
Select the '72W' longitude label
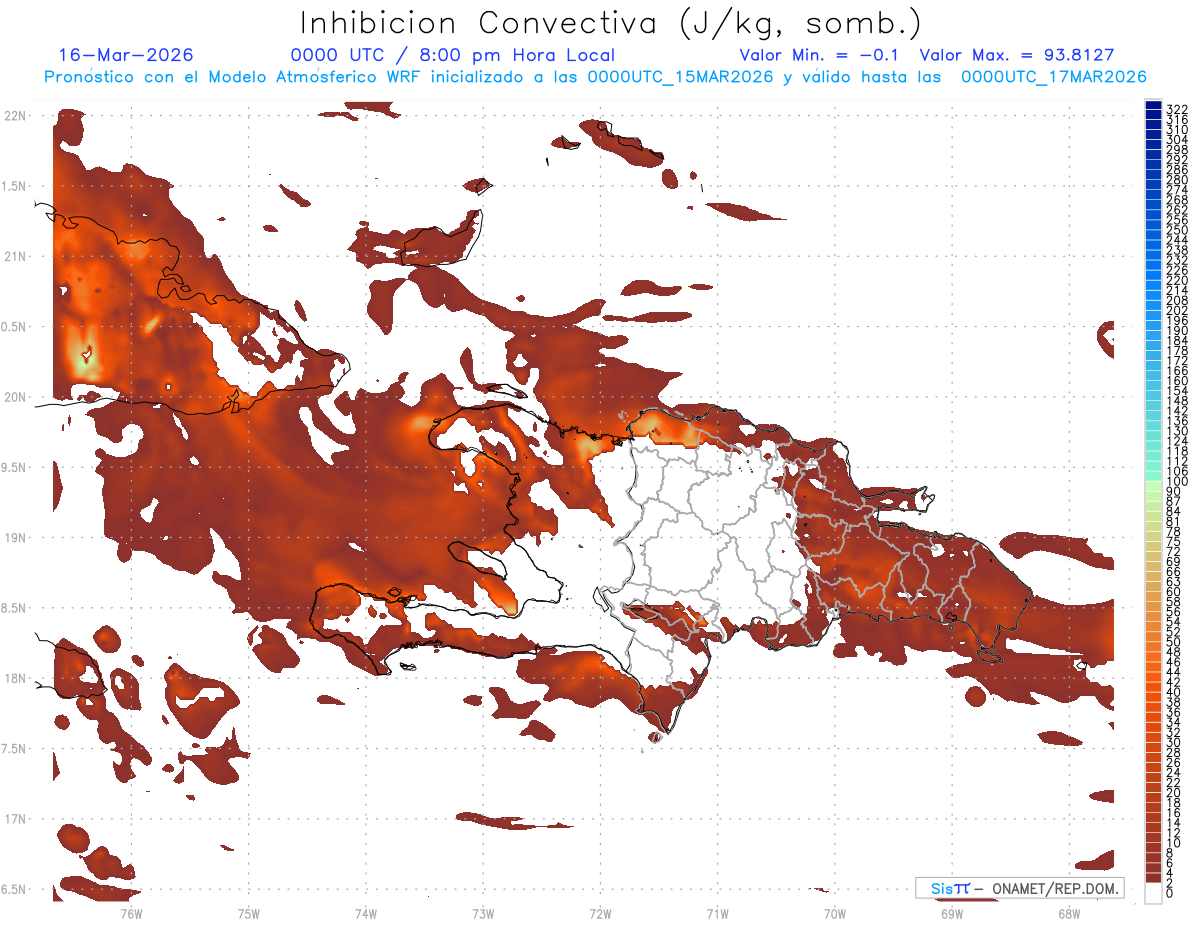601,912
